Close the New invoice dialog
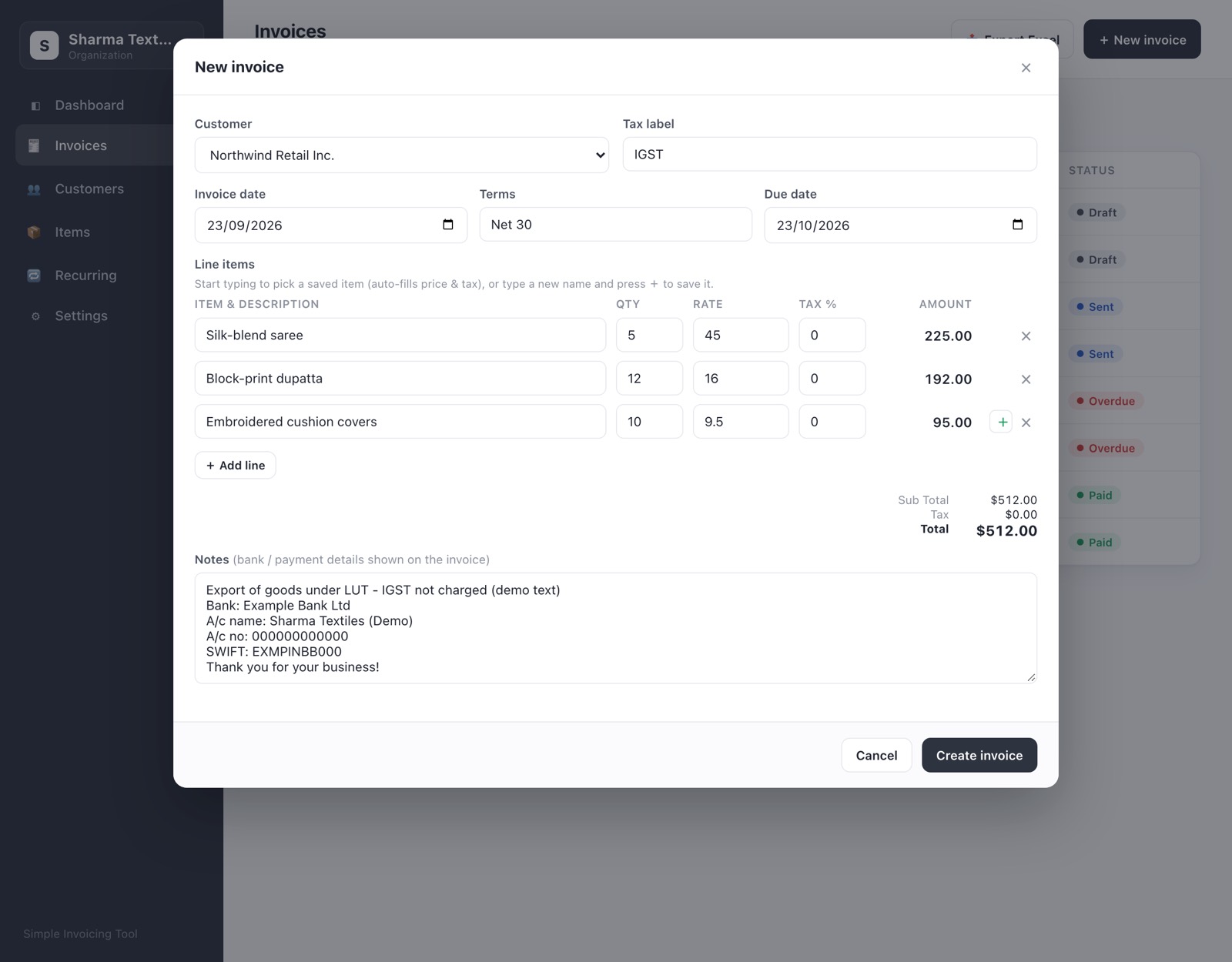Viewport: 1232px width, 962px height. (1026, 68)
